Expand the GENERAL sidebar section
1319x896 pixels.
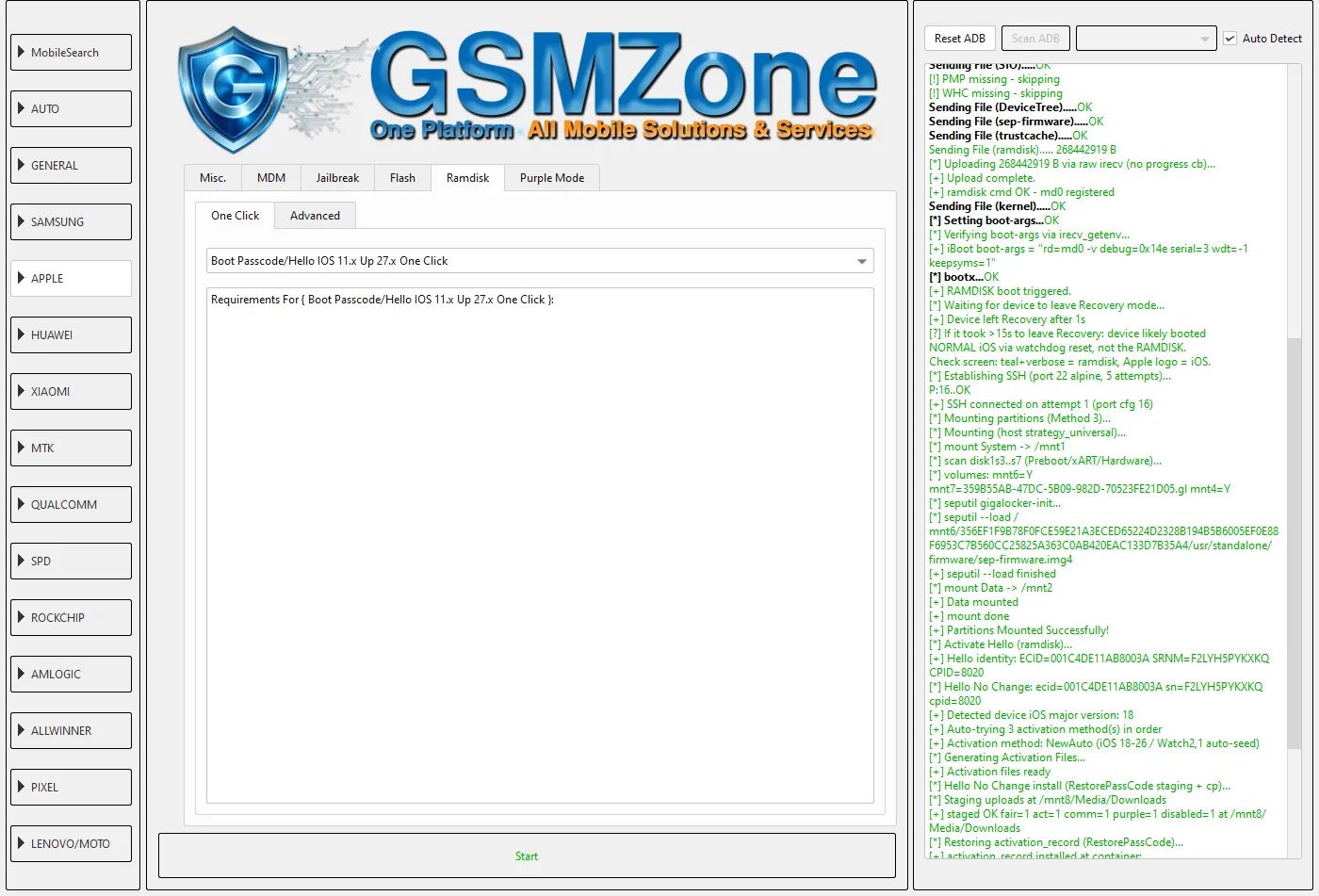pos(71,166)
